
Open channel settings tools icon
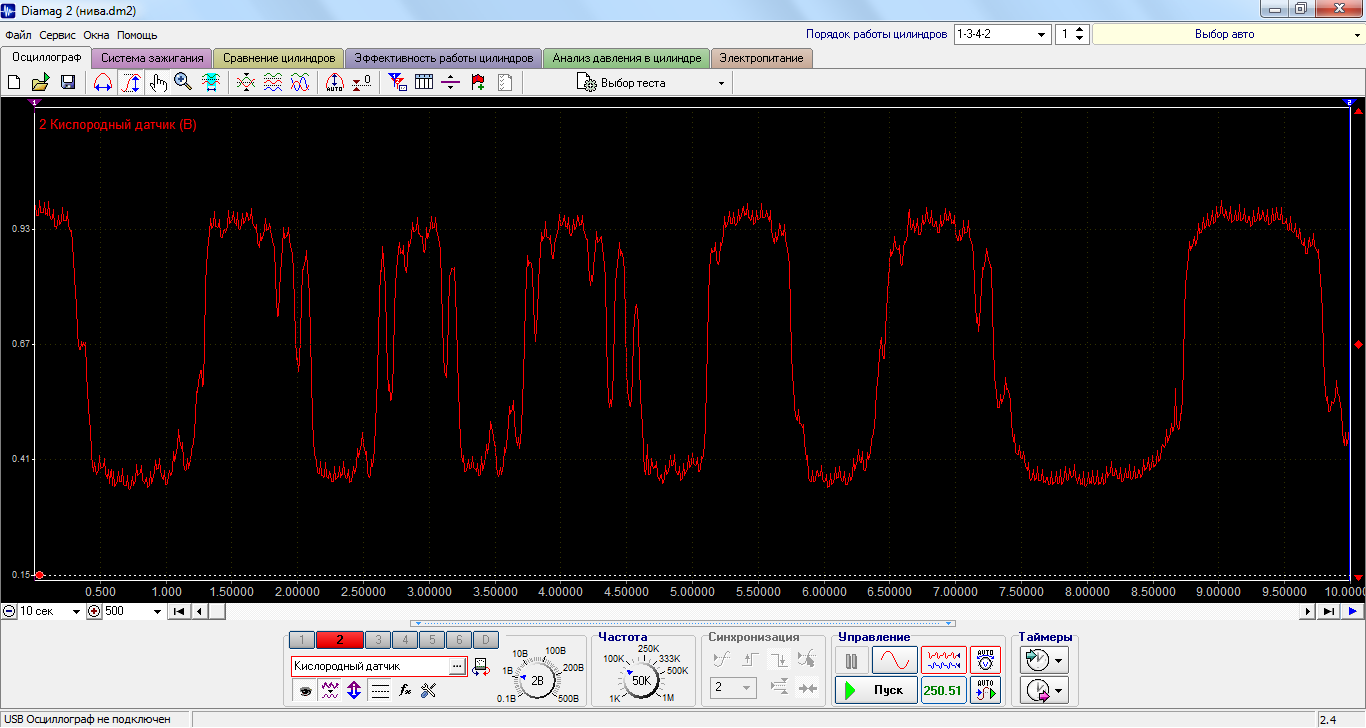(429, 689)
